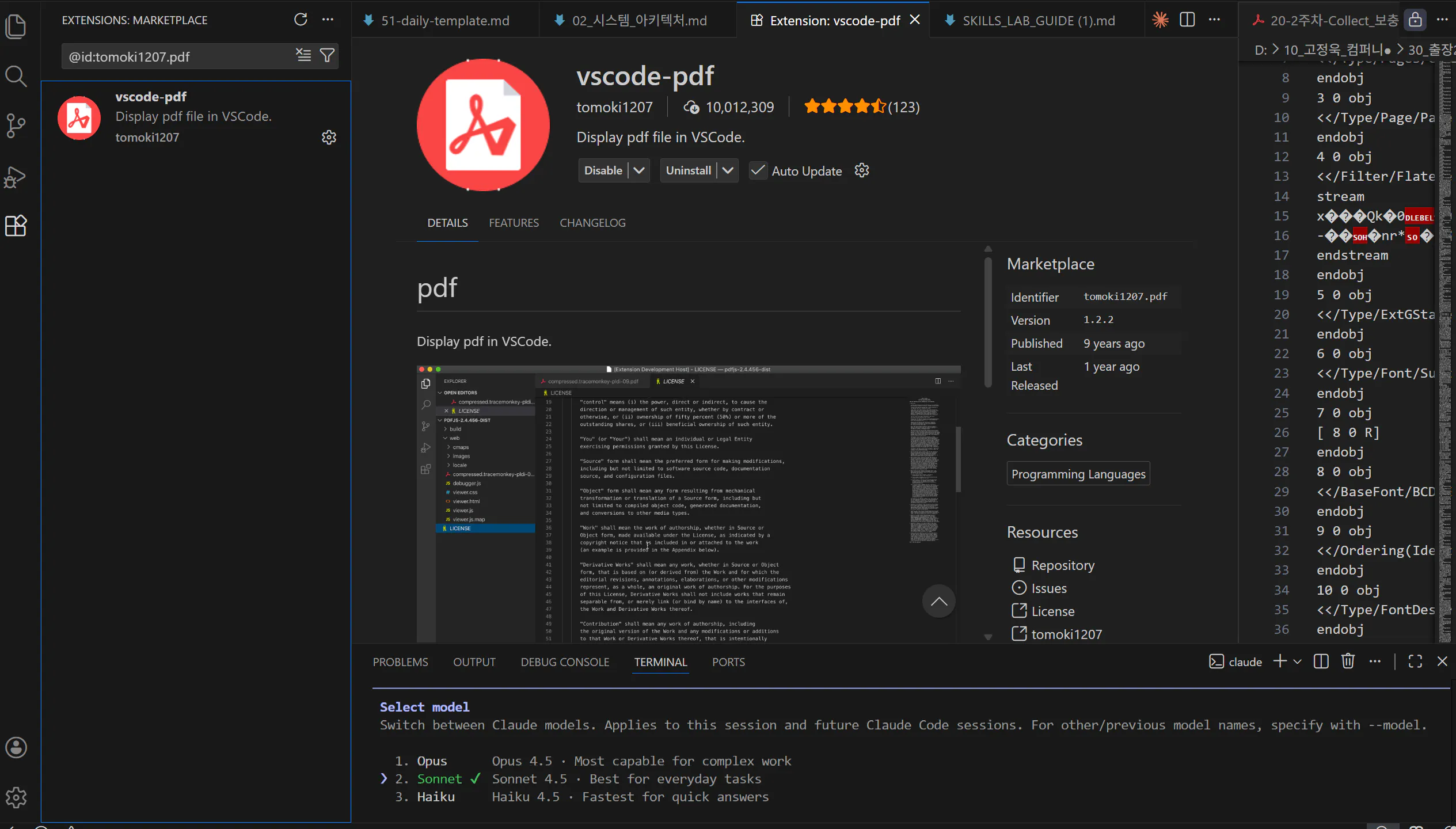Expand the Uninstall button dropdown arrow

728,171
